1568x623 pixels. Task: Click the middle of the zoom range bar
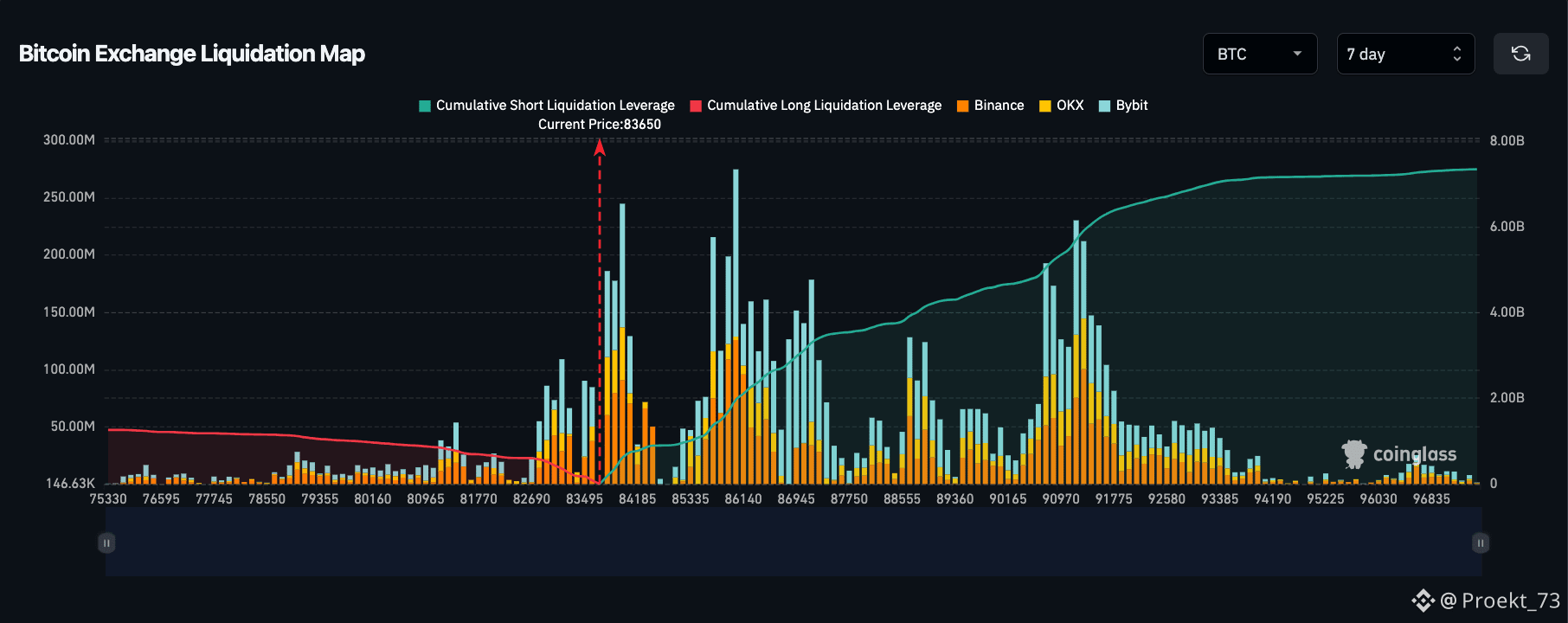coord(794,543)
